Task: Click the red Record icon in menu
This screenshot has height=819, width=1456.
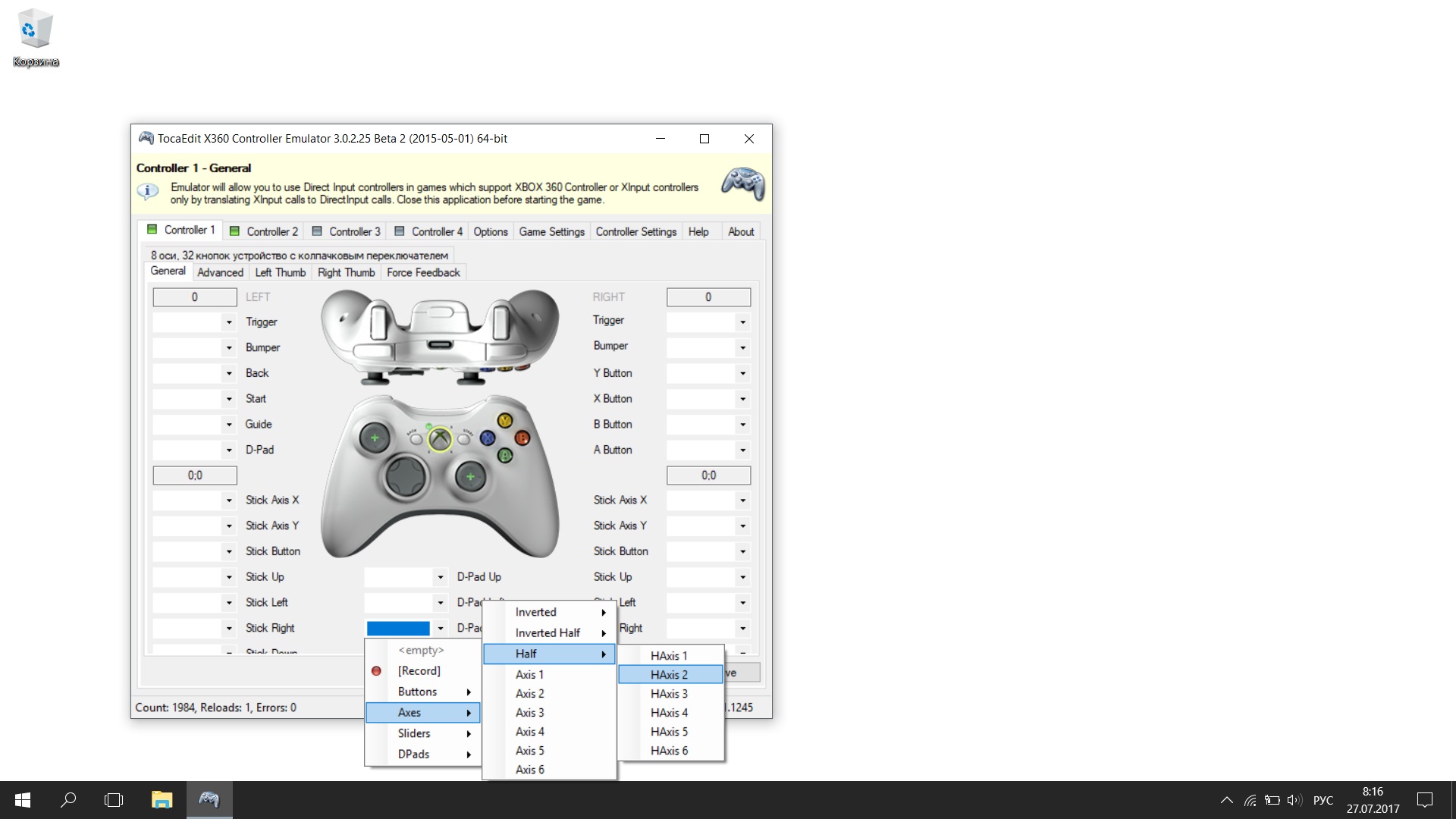Action: pos(376,671)
